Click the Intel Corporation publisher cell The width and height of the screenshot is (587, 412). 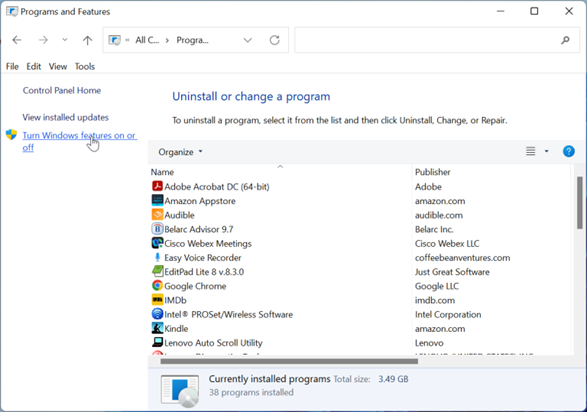point(448,315)
